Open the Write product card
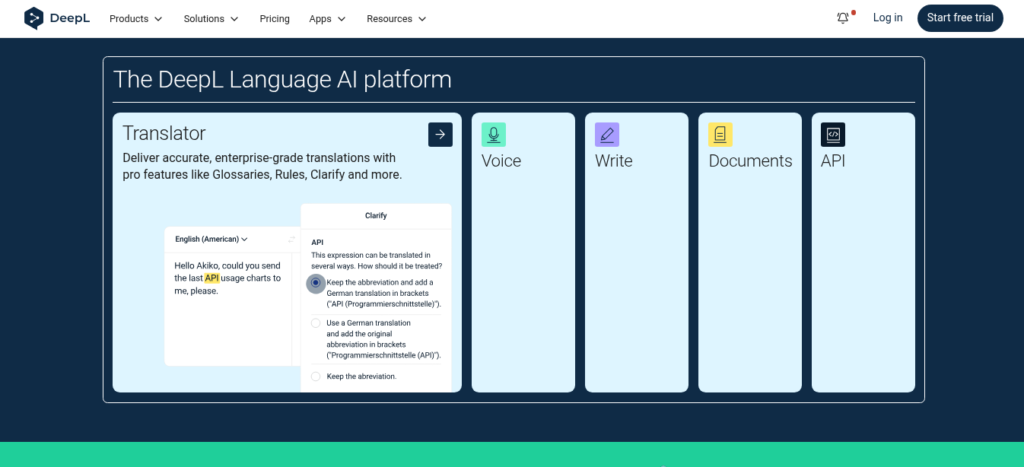Image resolution: width=1024 pixels, height=467 pixels. (x=637, y=253)
